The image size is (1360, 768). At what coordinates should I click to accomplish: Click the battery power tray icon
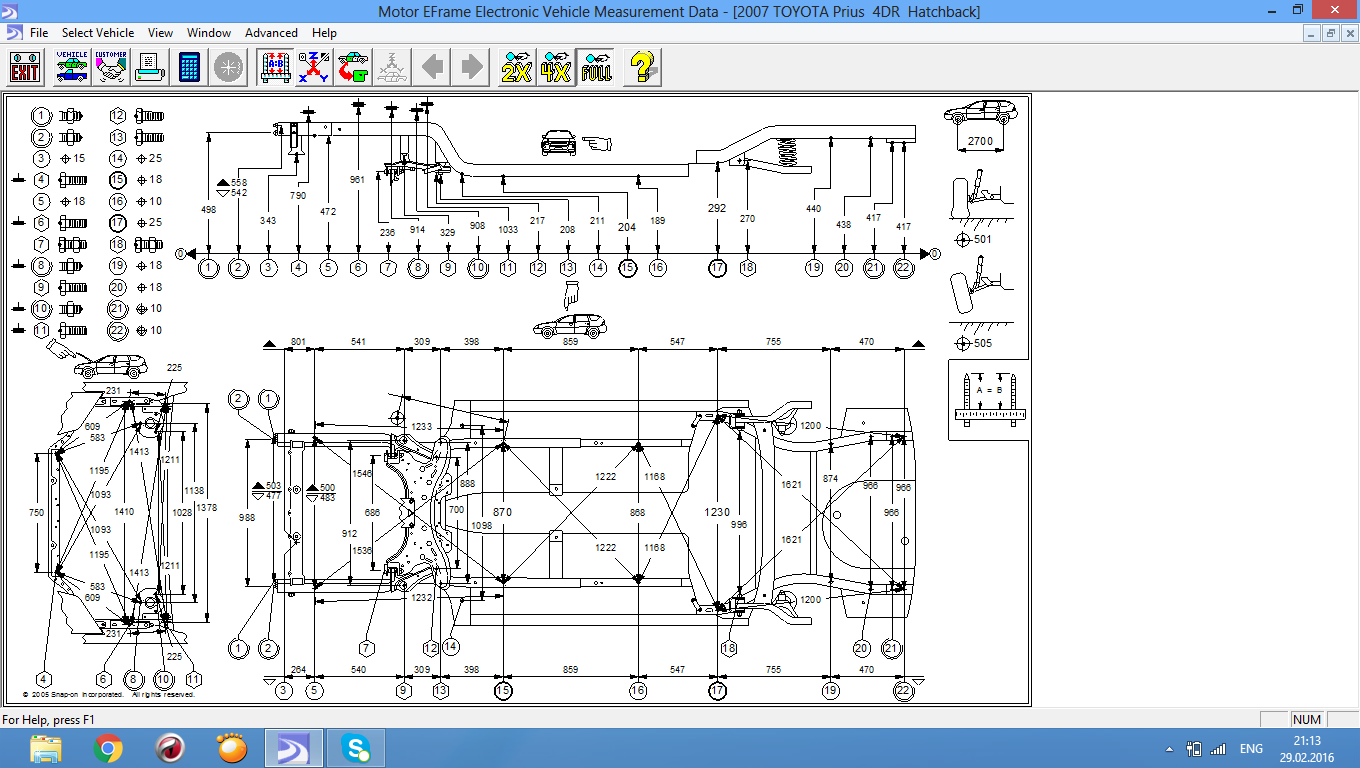tap(1193, 748)
